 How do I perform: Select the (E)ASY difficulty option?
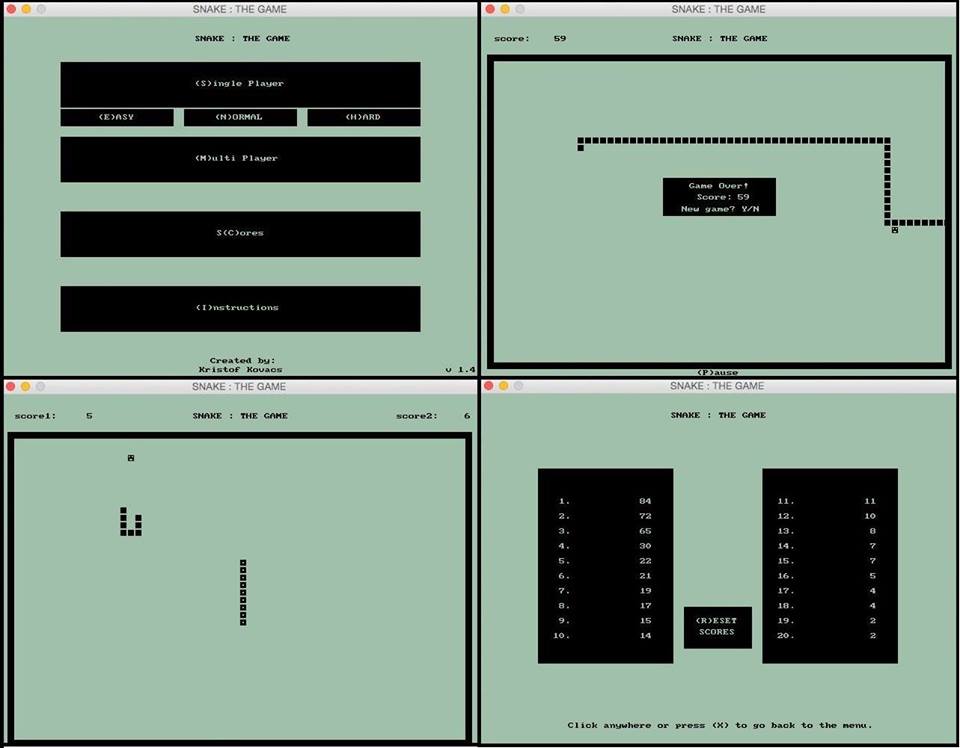(x=117, y=117)
